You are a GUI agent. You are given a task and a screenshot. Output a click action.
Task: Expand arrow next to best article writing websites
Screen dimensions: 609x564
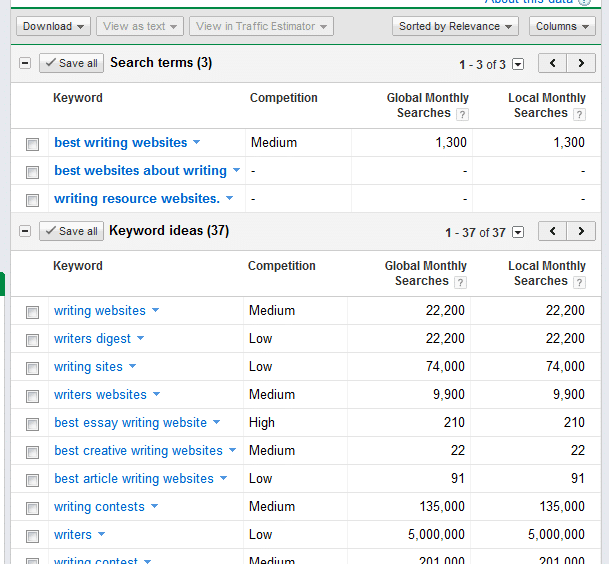pos(223,478)
